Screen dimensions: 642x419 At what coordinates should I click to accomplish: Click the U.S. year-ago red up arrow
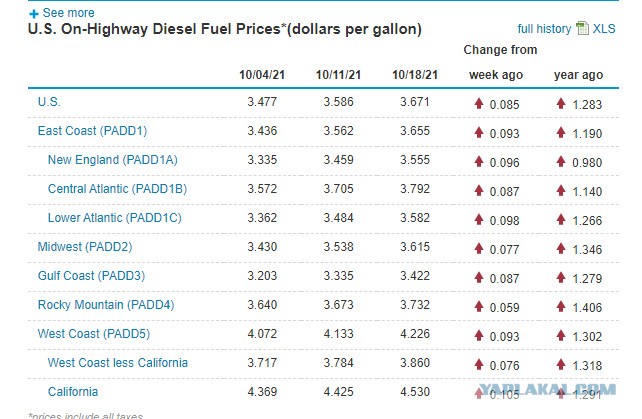[561, 103]
